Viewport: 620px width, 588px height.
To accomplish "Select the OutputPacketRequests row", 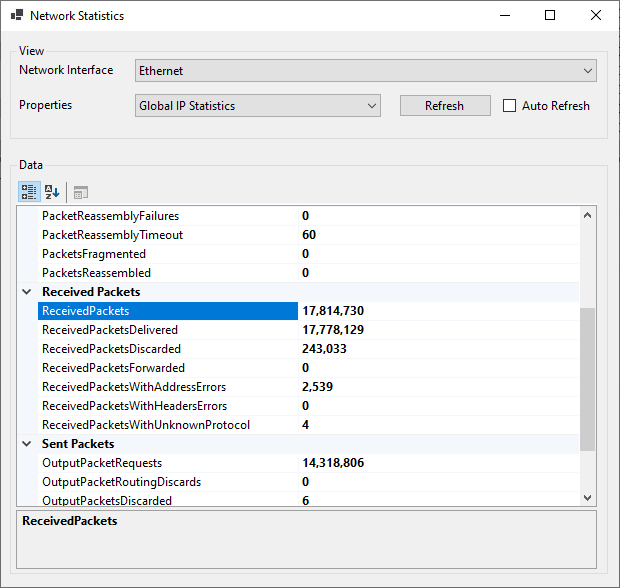I will pyautogui.click(x=308, y=463).
